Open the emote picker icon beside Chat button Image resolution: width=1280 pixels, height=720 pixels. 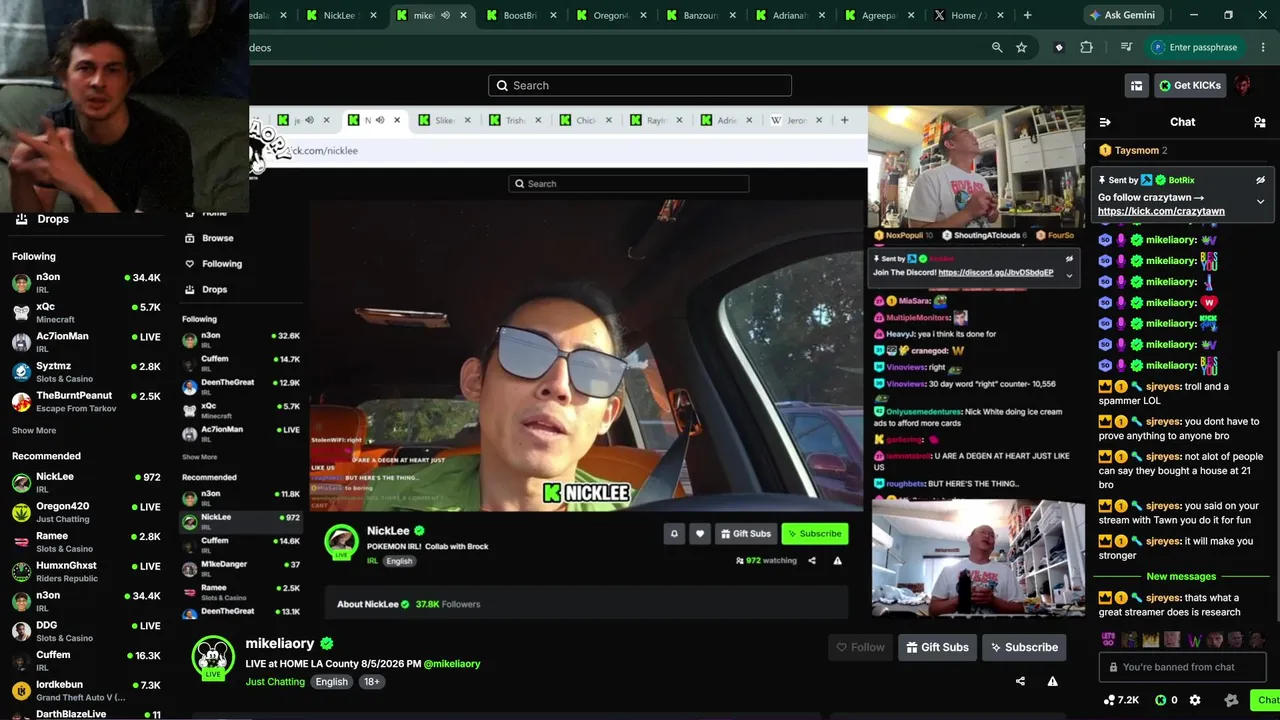pos(1231,700)
